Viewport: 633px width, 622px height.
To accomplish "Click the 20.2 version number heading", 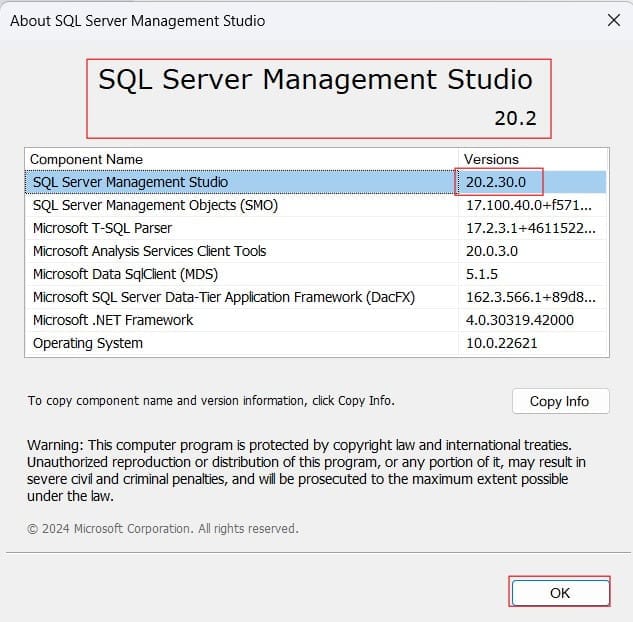I will (x=516, y=118).
